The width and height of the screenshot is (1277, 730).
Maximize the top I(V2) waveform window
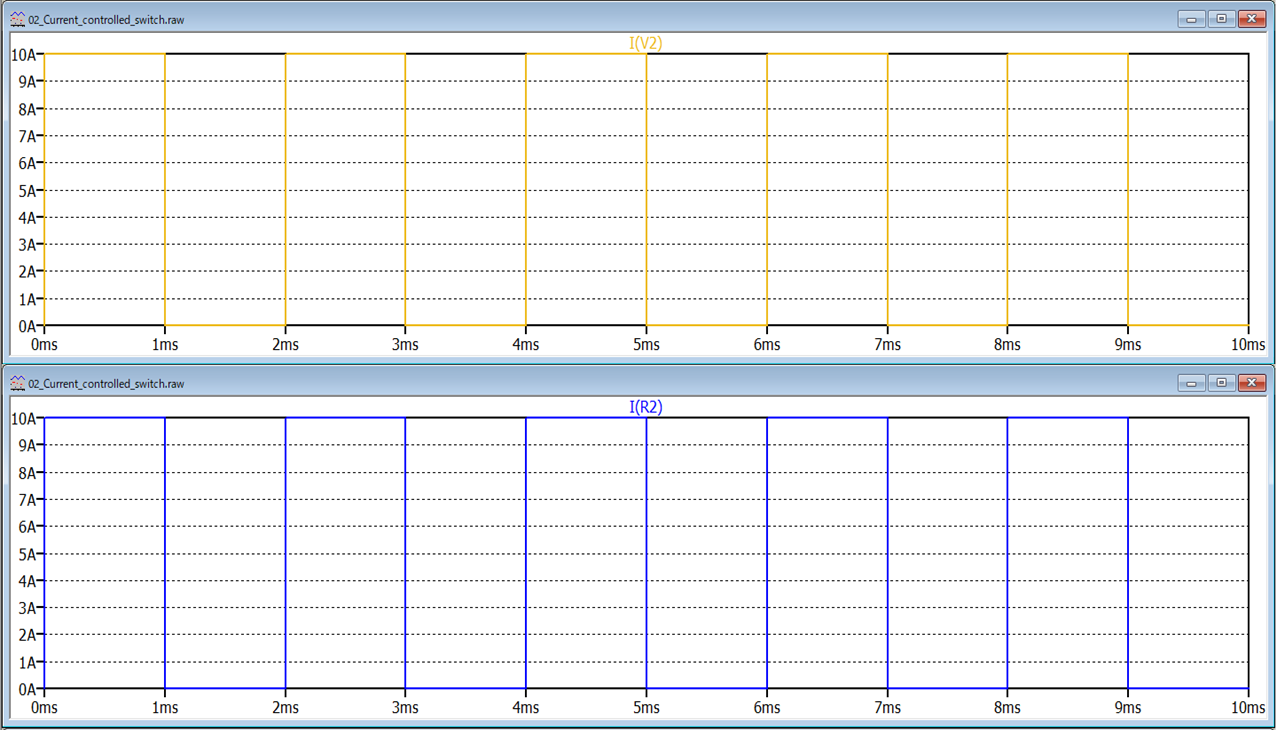1221,19
